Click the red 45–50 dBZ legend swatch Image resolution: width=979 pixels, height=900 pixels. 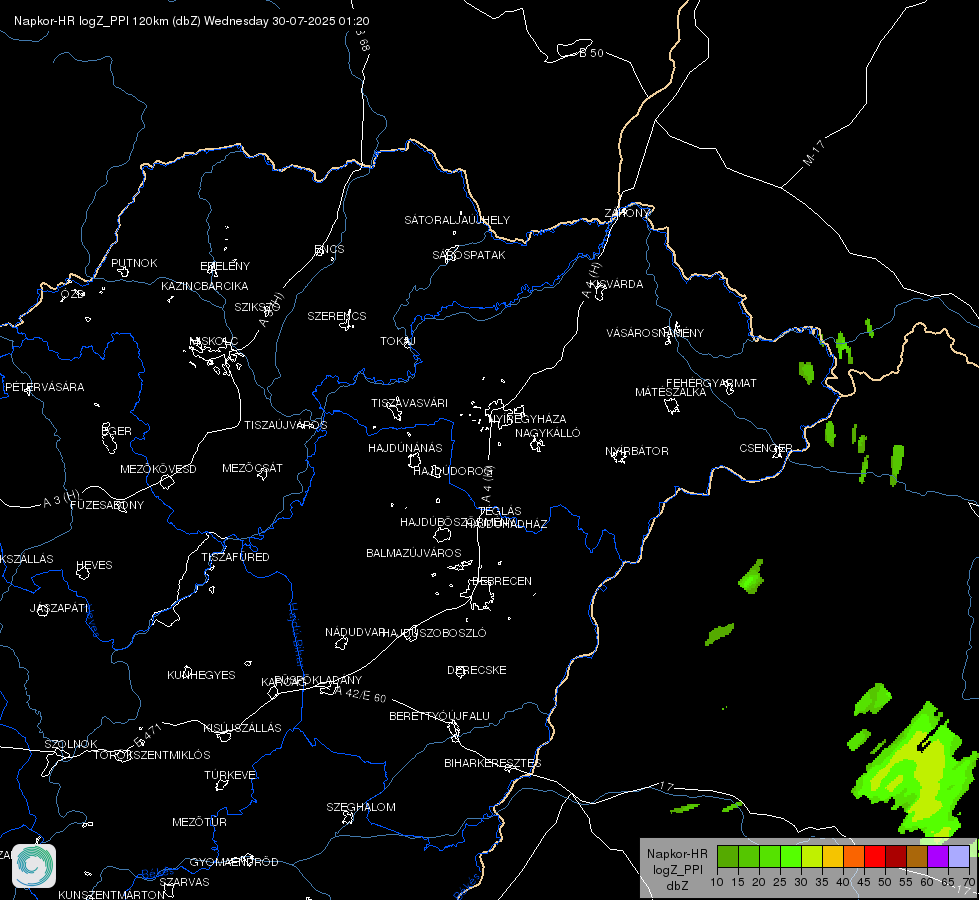click(875, 856)
